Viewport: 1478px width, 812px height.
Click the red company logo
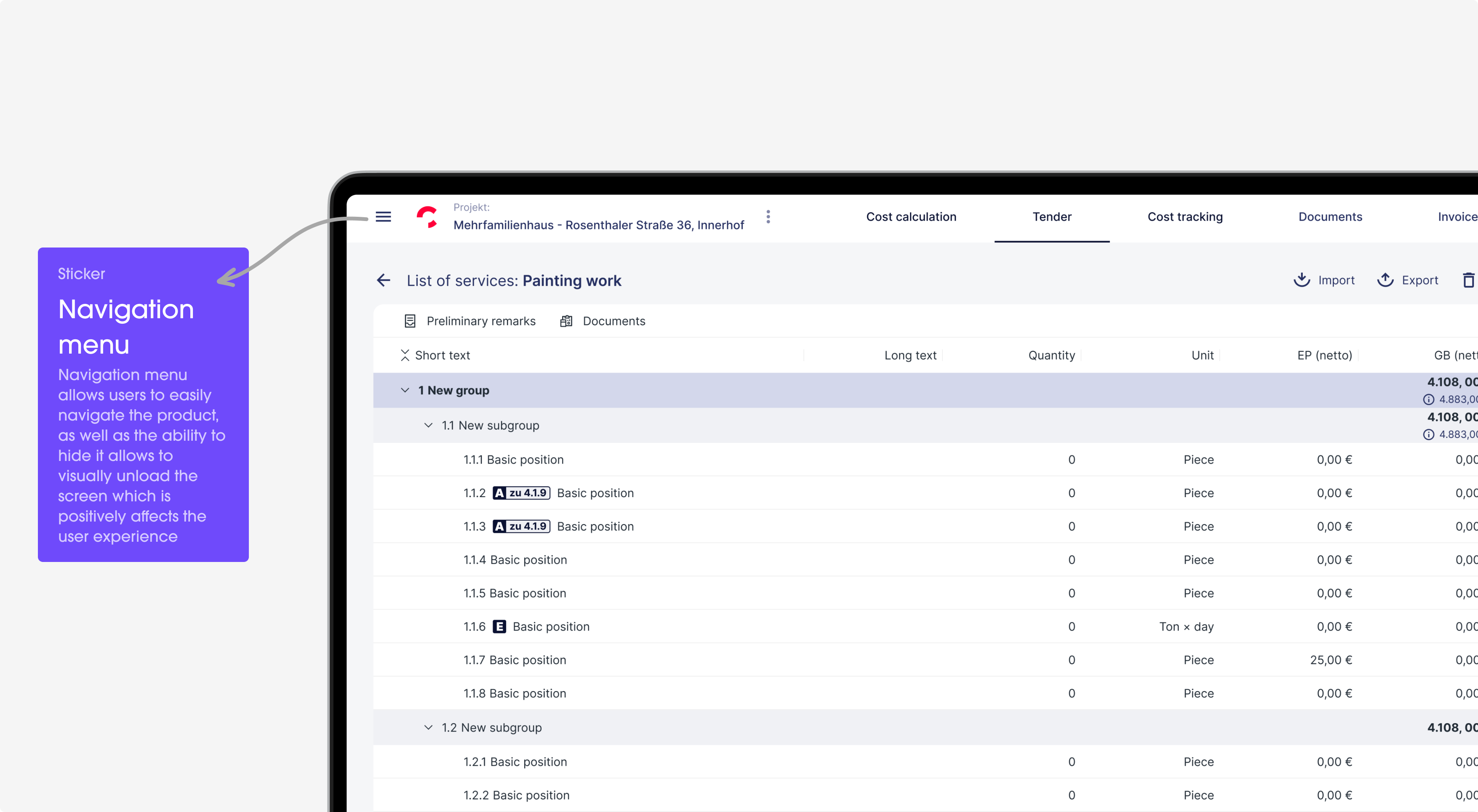click(427, 217)
